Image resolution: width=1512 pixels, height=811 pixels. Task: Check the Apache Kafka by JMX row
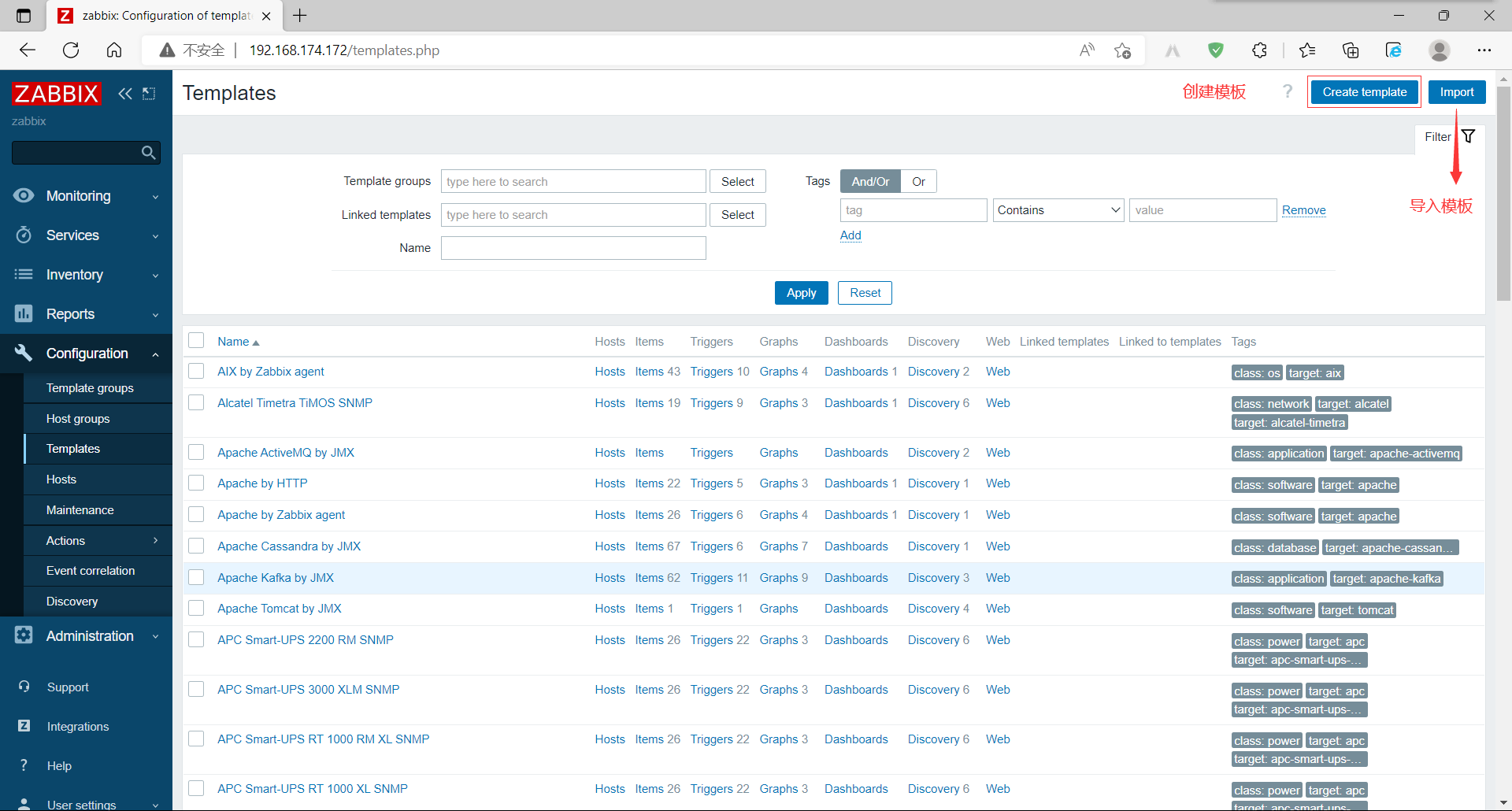click(x=196, y=577)
